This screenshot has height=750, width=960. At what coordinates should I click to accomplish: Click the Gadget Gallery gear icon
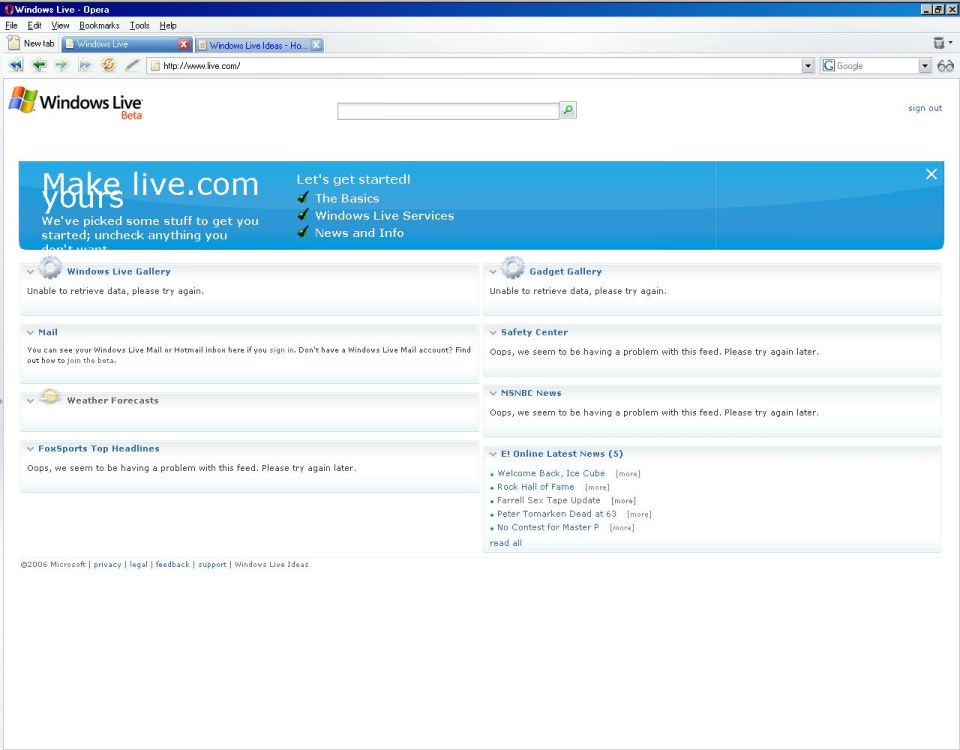click(x=512, y=268)
